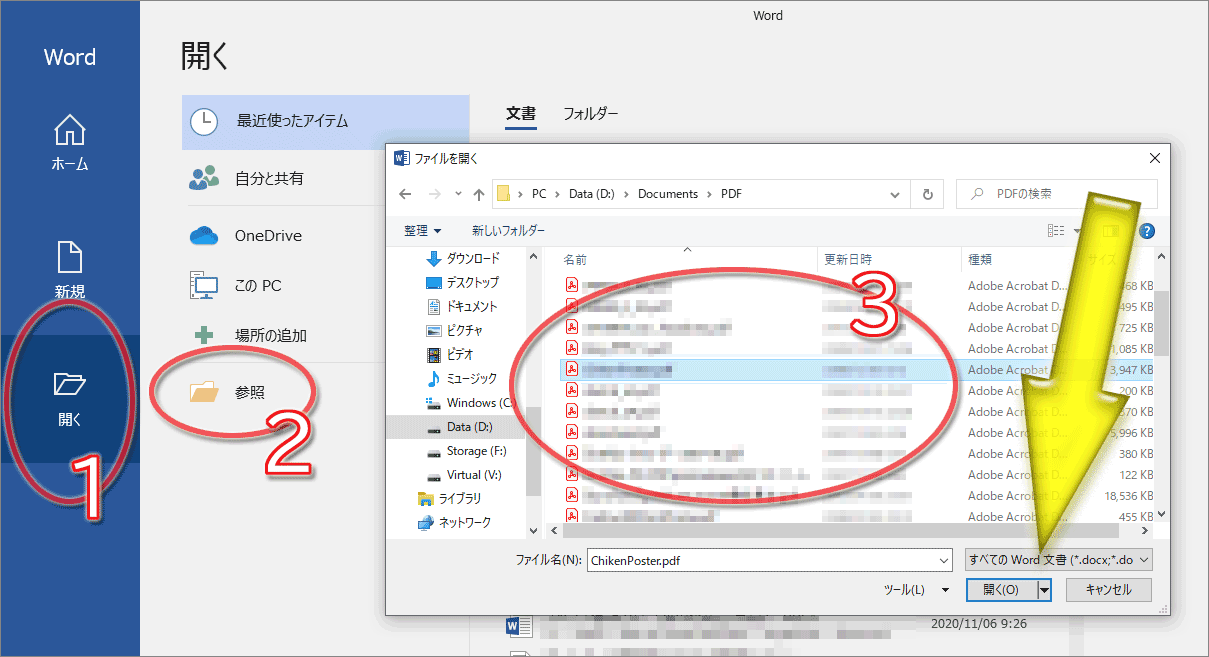Select the file sized 18,536 KB

(x=856, y=496)
